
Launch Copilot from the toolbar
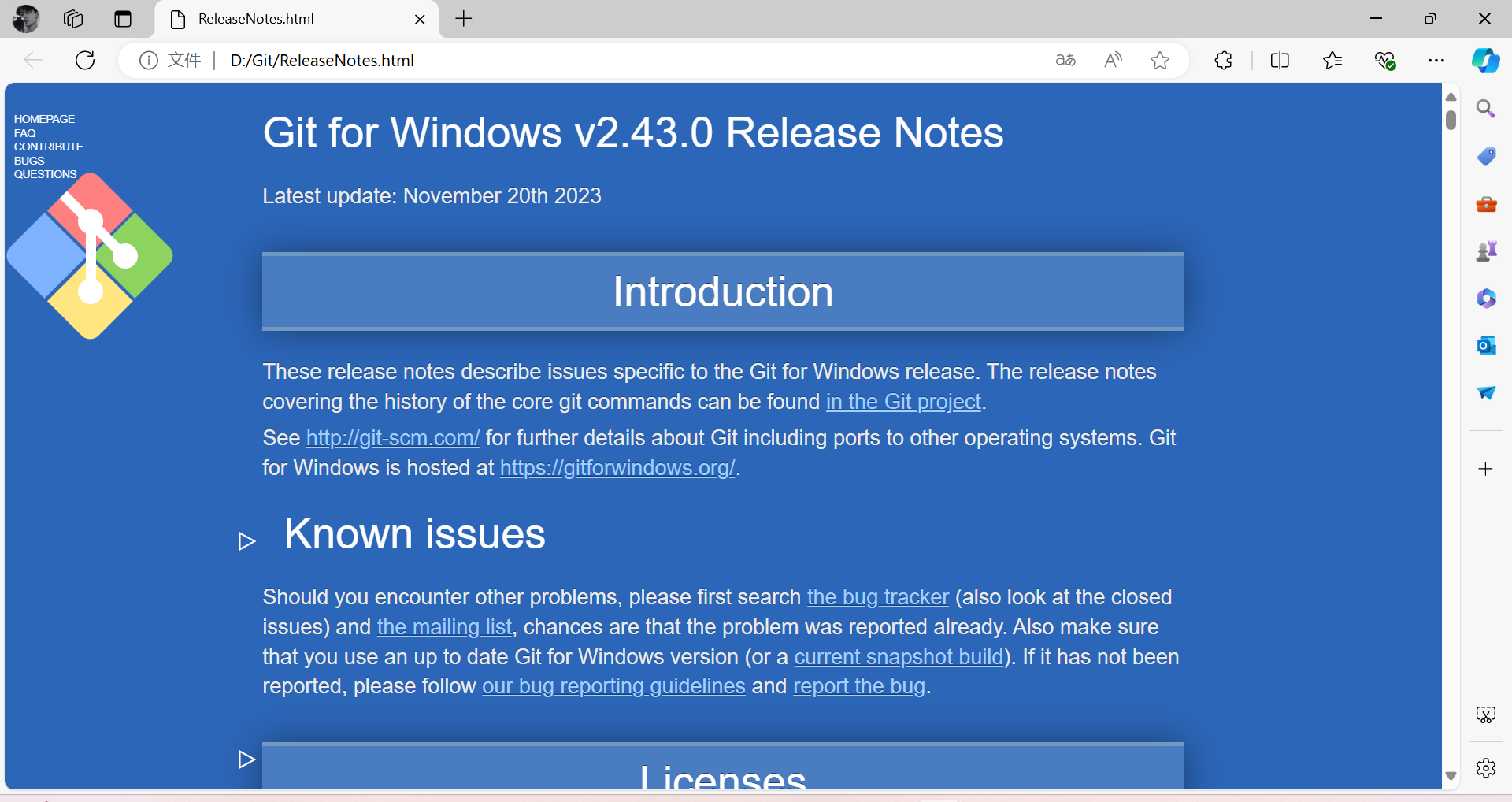coord(1485,61)
